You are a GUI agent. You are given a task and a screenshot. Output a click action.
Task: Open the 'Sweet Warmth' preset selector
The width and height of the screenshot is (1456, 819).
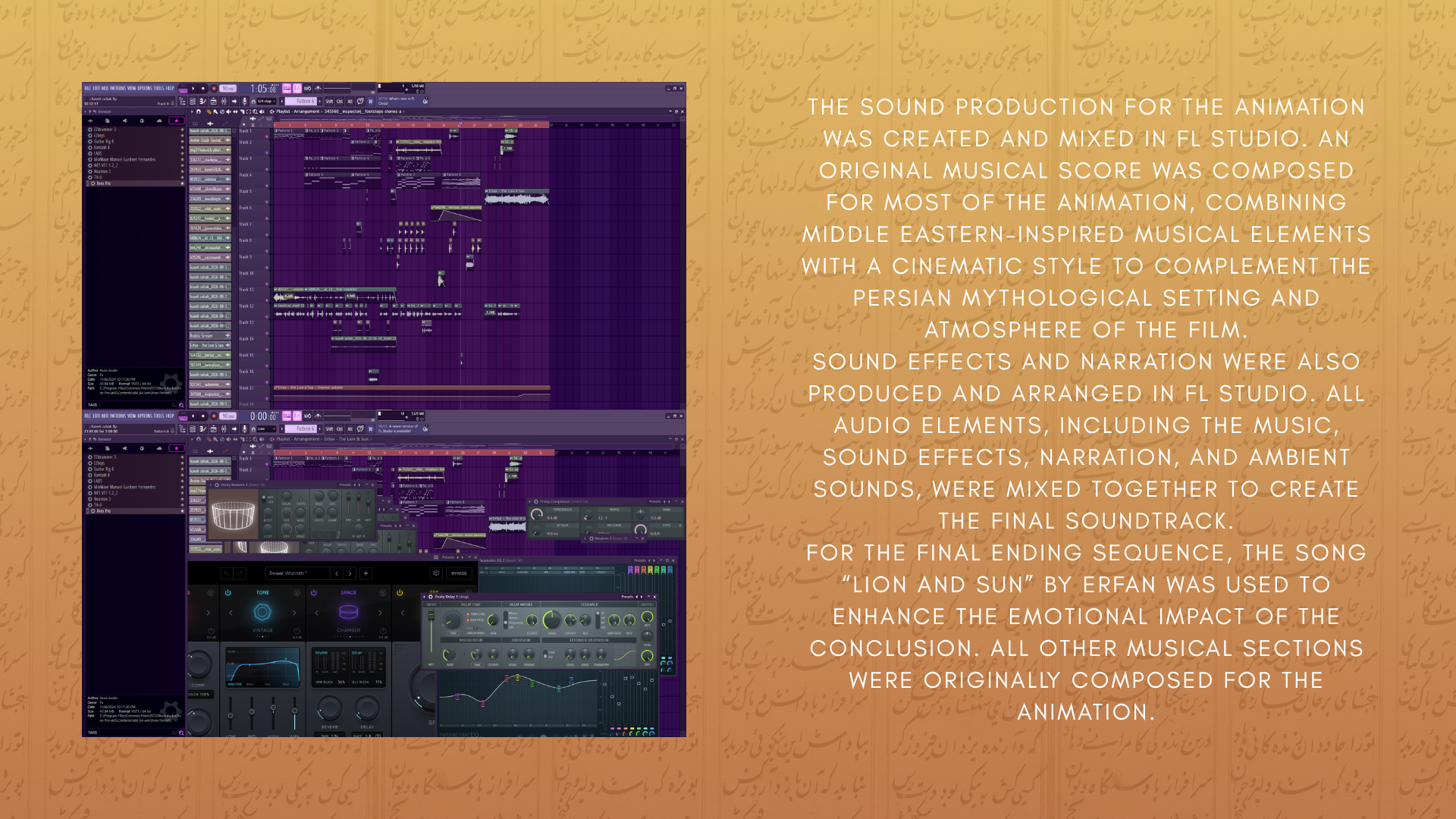click(298, 573)
